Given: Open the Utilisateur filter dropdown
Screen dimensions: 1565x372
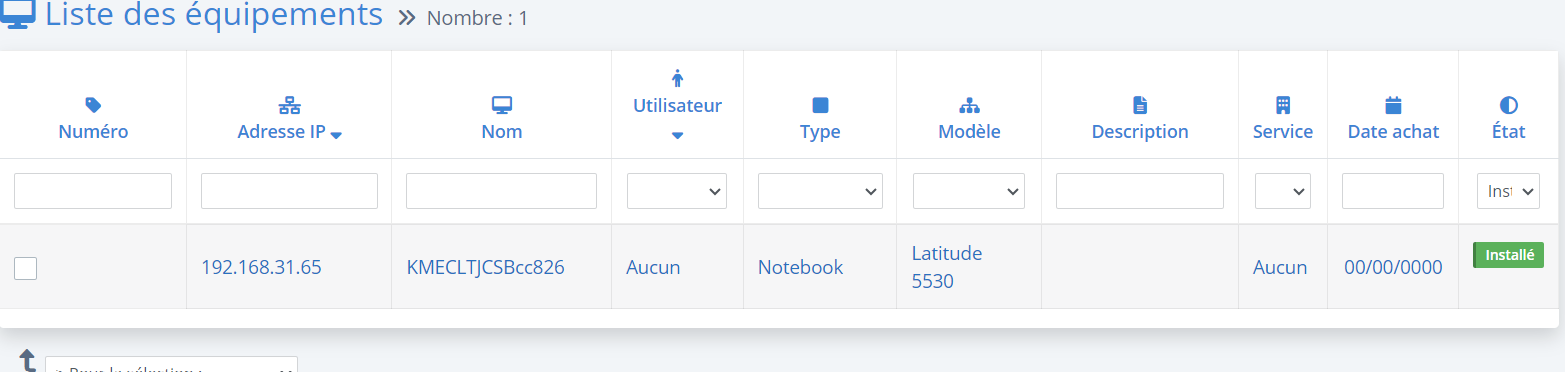Looking at the screenshot, I should click(x=677, y=191).
